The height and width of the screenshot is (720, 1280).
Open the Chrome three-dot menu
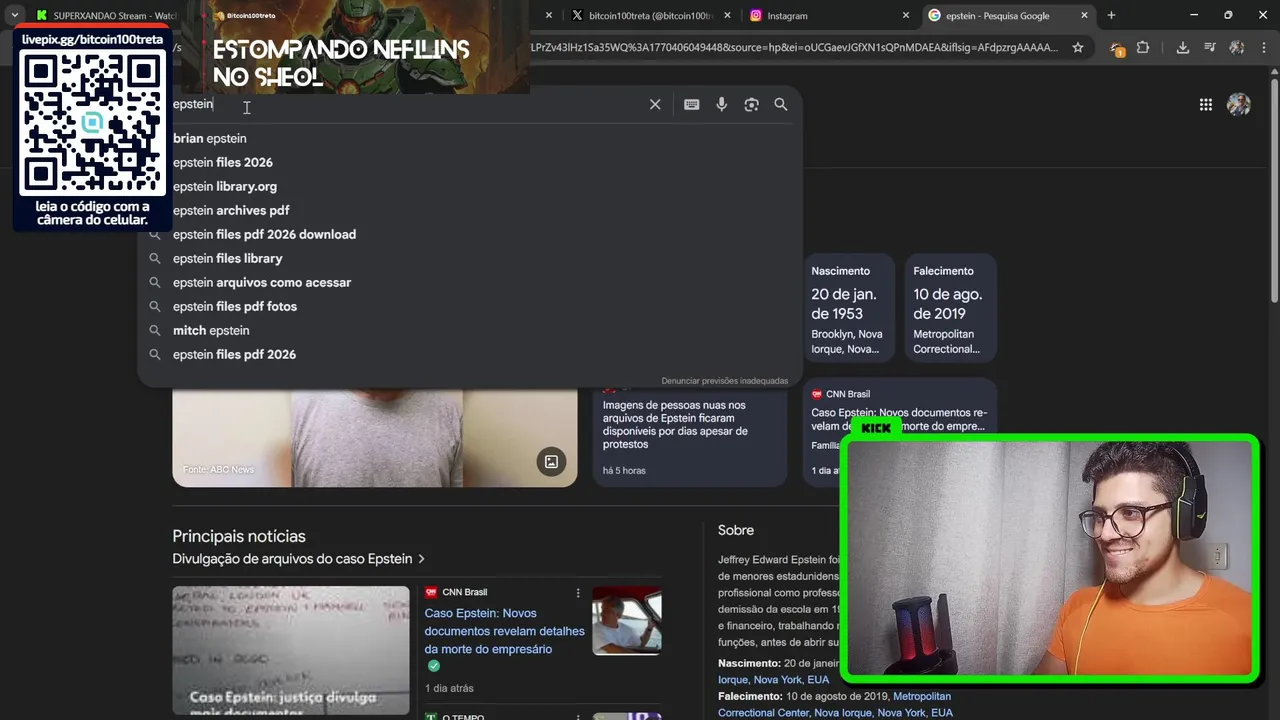[x=1265, y=47]
